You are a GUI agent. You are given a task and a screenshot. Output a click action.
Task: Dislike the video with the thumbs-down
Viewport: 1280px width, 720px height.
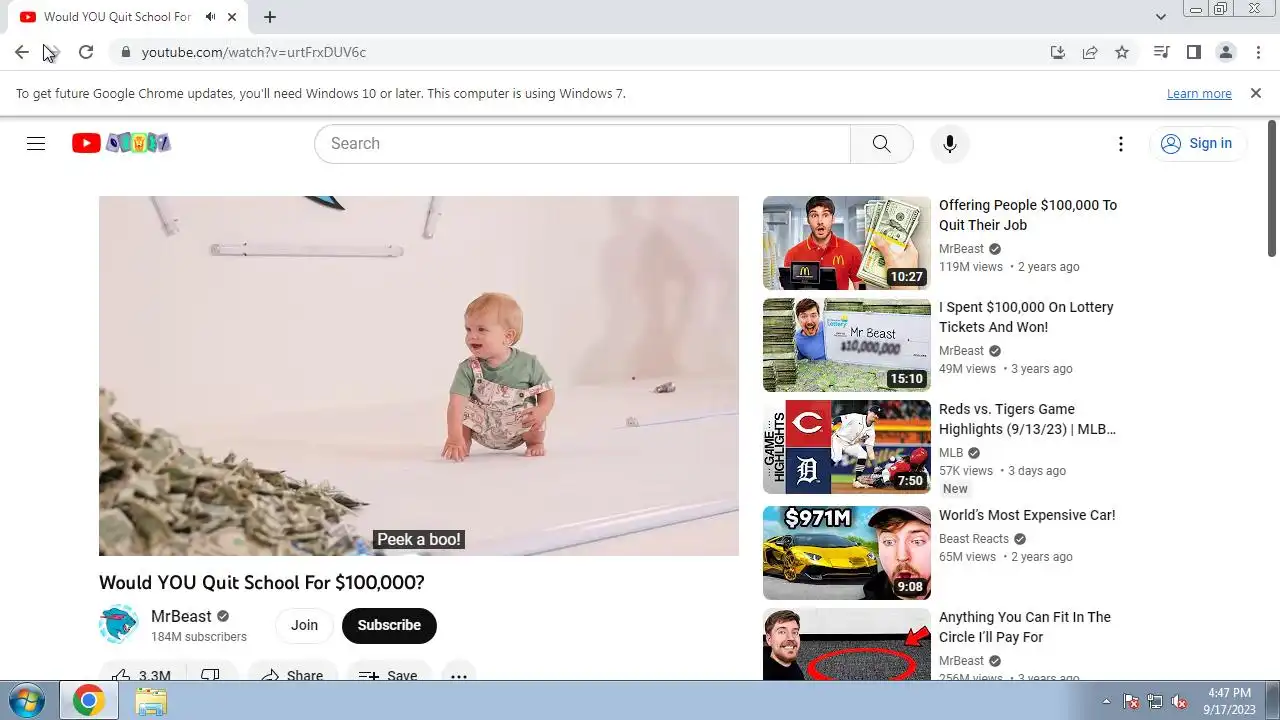click(x=211, y=674)
